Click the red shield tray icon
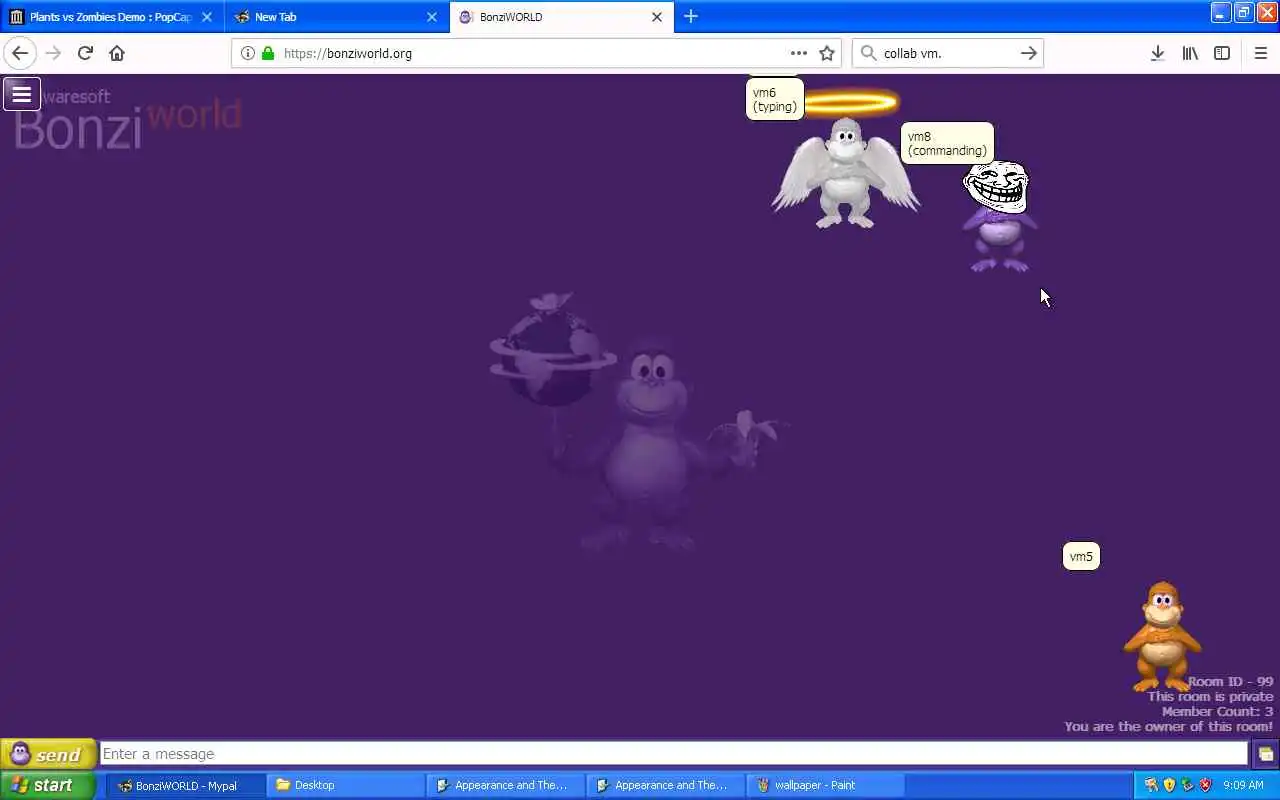Screen dimensions: 1280x800 1205,785
